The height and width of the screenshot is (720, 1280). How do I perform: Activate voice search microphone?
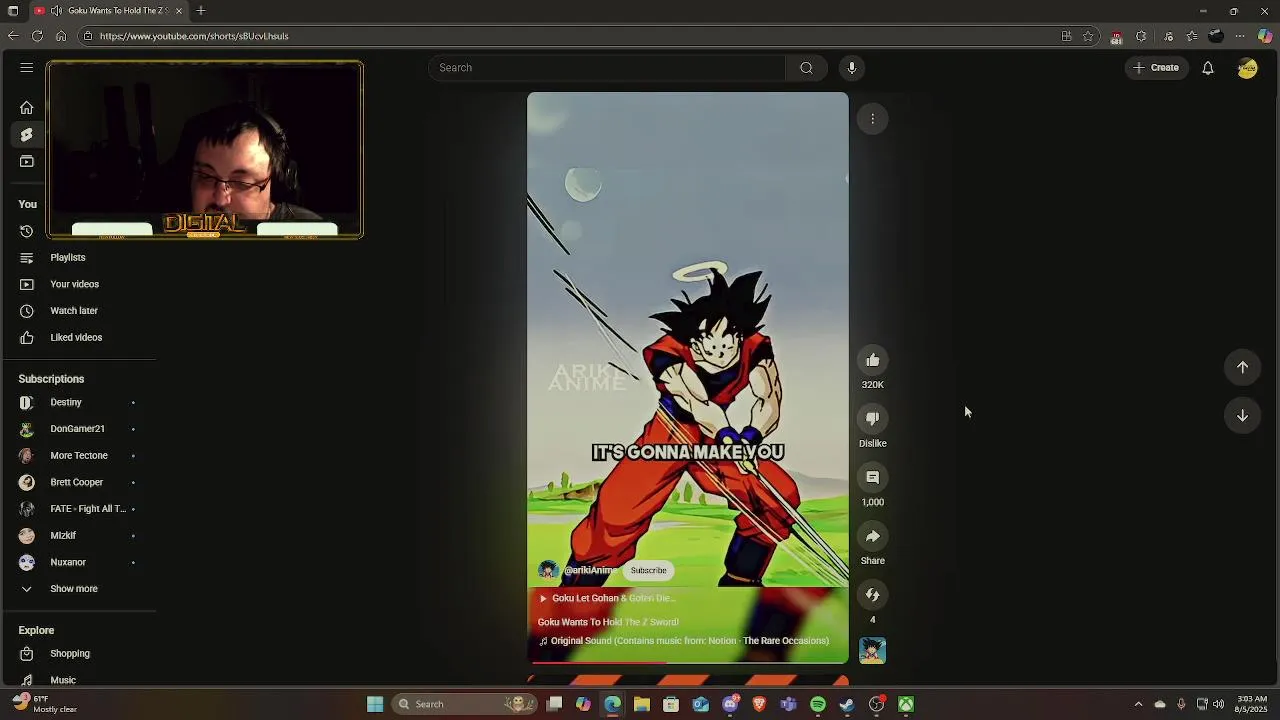852,68
